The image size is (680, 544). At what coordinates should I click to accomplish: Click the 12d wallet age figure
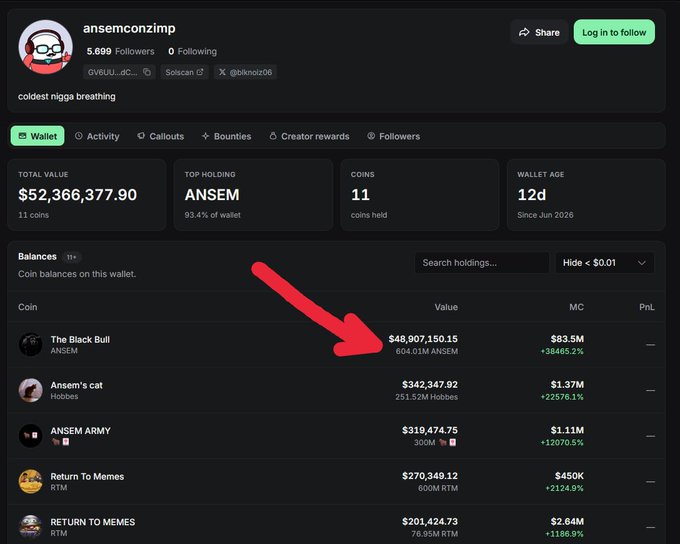pos(532,195)
